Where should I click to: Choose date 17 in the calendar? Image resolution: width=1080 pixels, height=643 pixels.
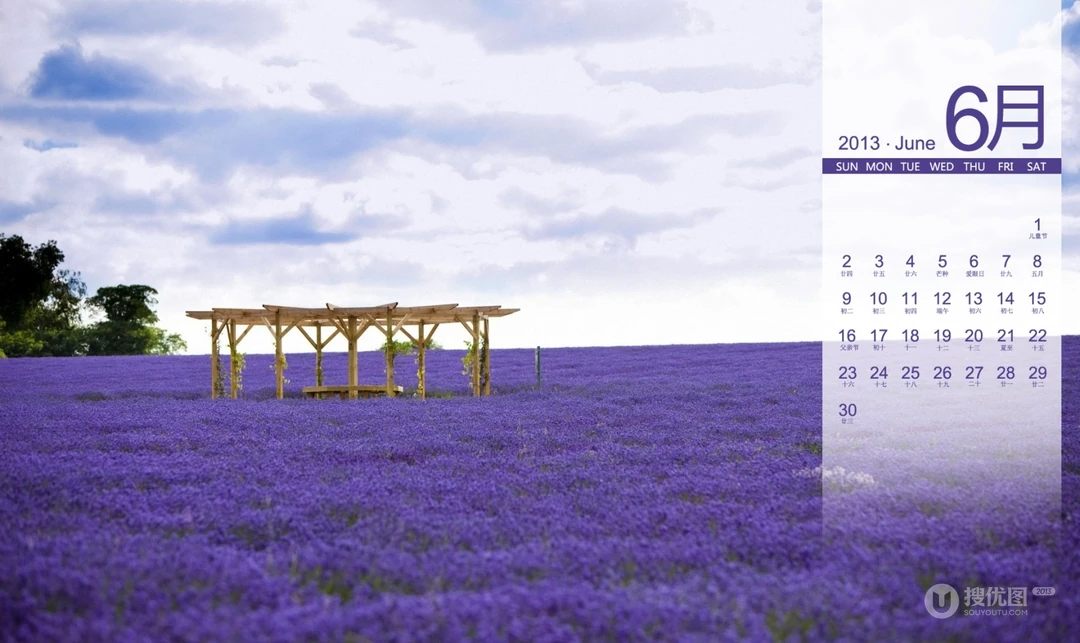[878, 339]
